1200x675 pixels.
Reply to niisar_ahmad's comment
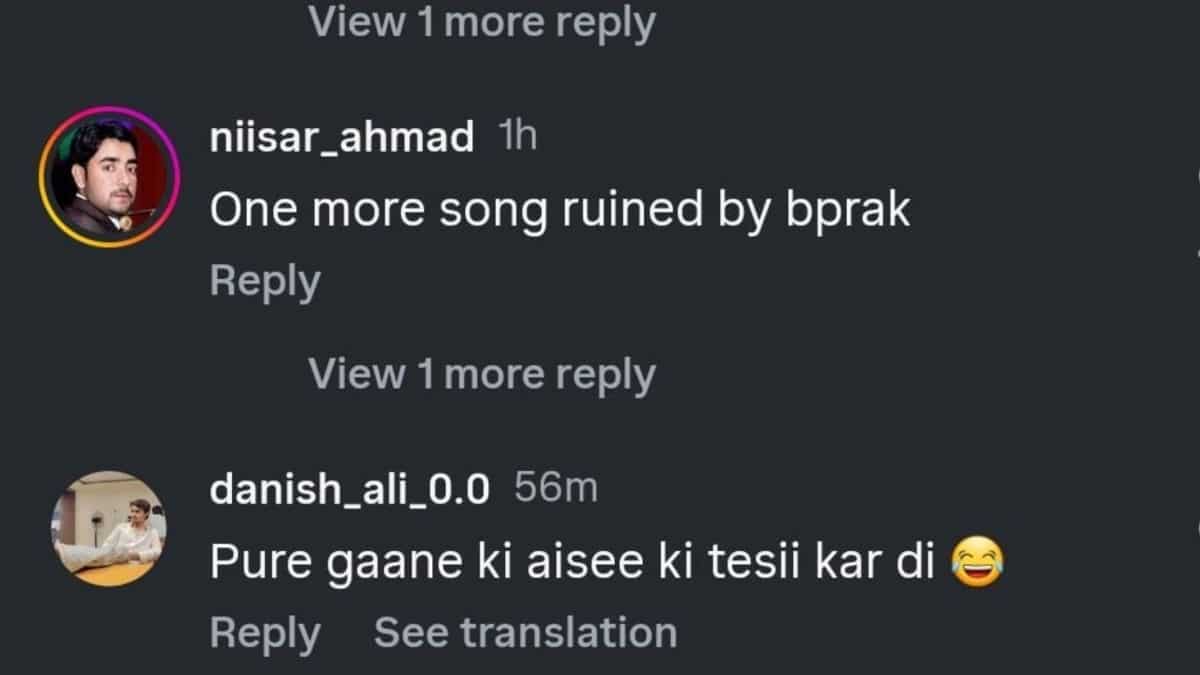coord(265,281)
